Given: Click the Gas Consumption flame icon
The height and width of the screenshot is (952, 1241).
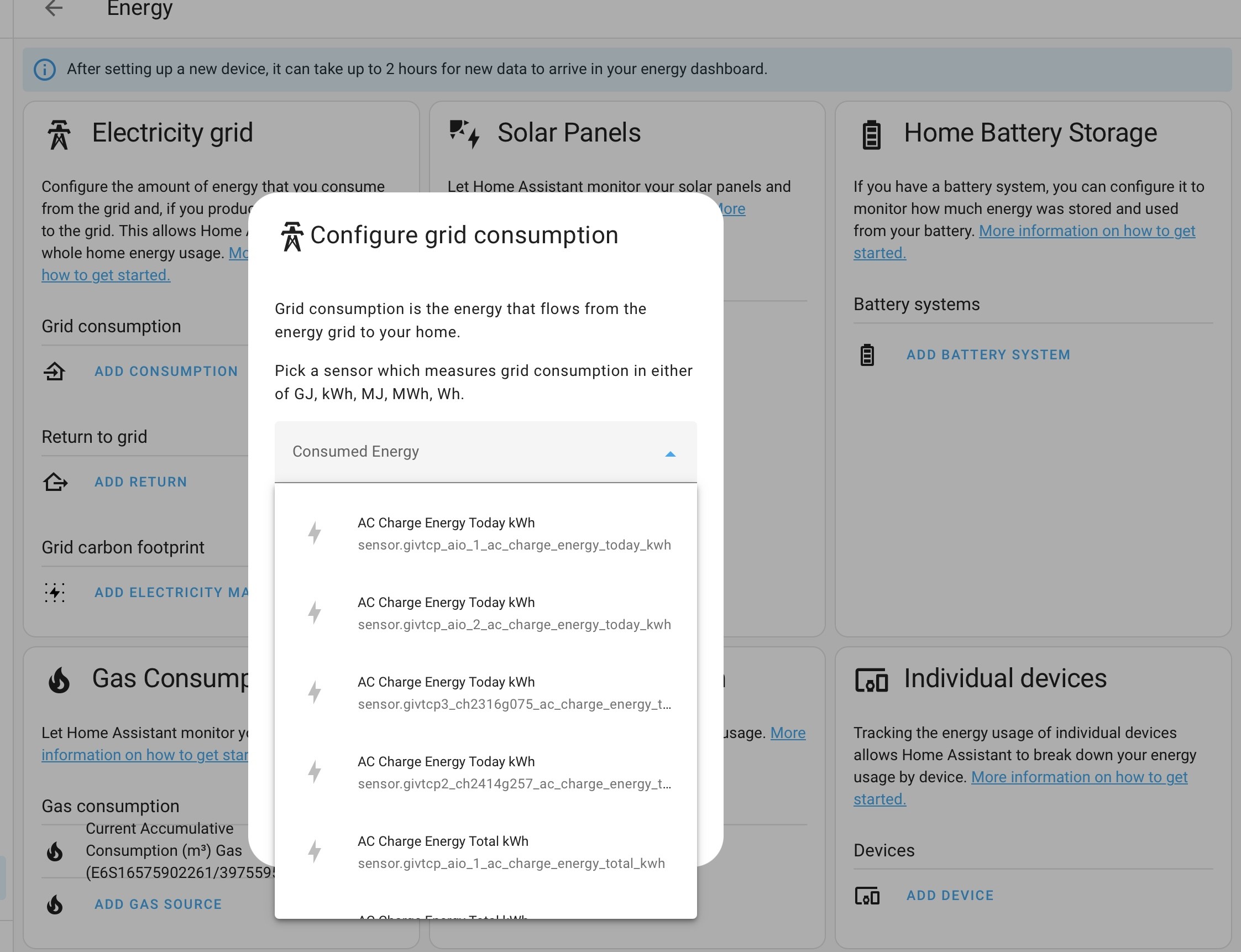Looking at the screenshot, I should coord(59,679).
